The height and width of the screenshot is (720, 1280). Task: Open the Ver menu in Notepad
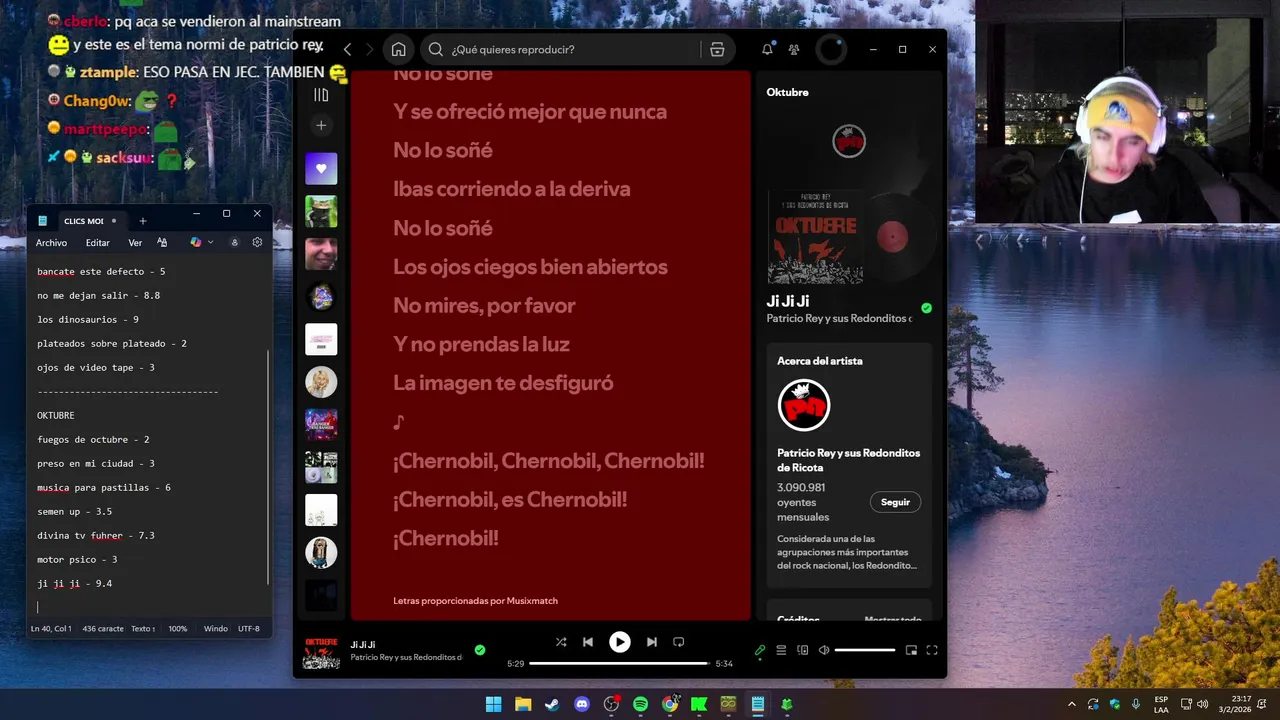[135, 243]
